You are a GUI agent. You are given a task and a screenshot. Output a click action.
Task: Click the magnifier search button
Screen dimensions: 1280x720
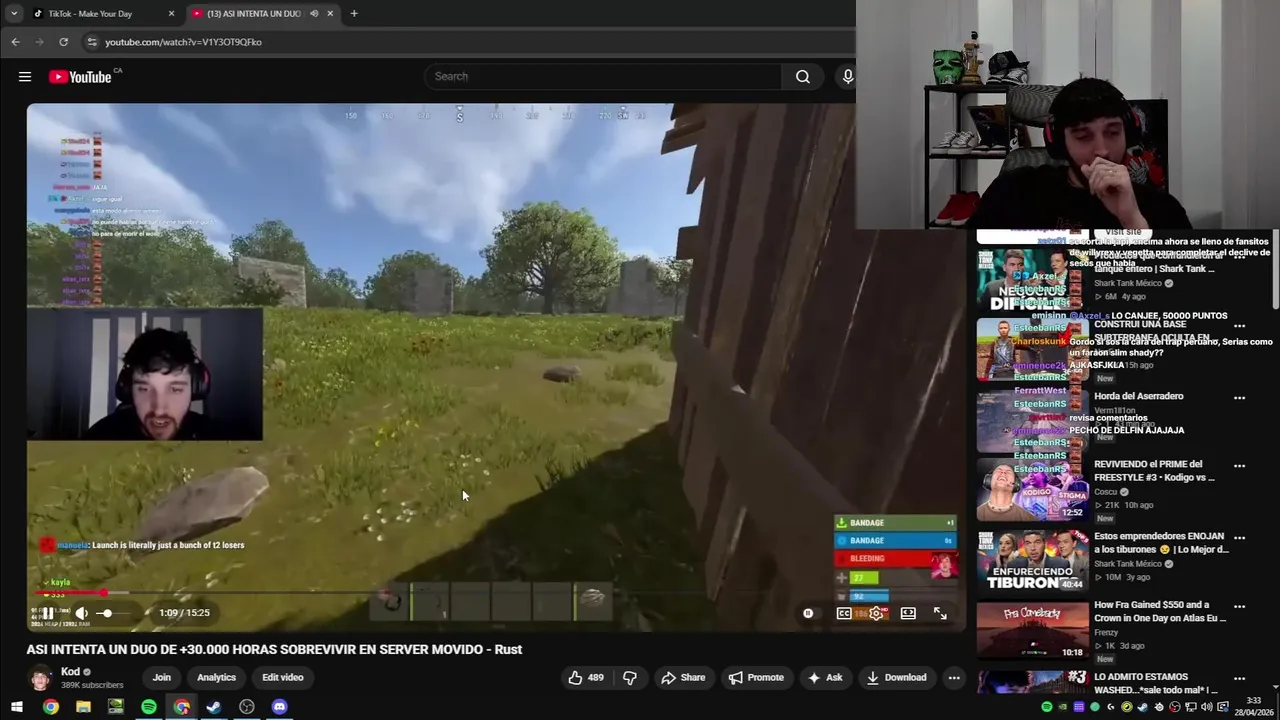point(803,77)
